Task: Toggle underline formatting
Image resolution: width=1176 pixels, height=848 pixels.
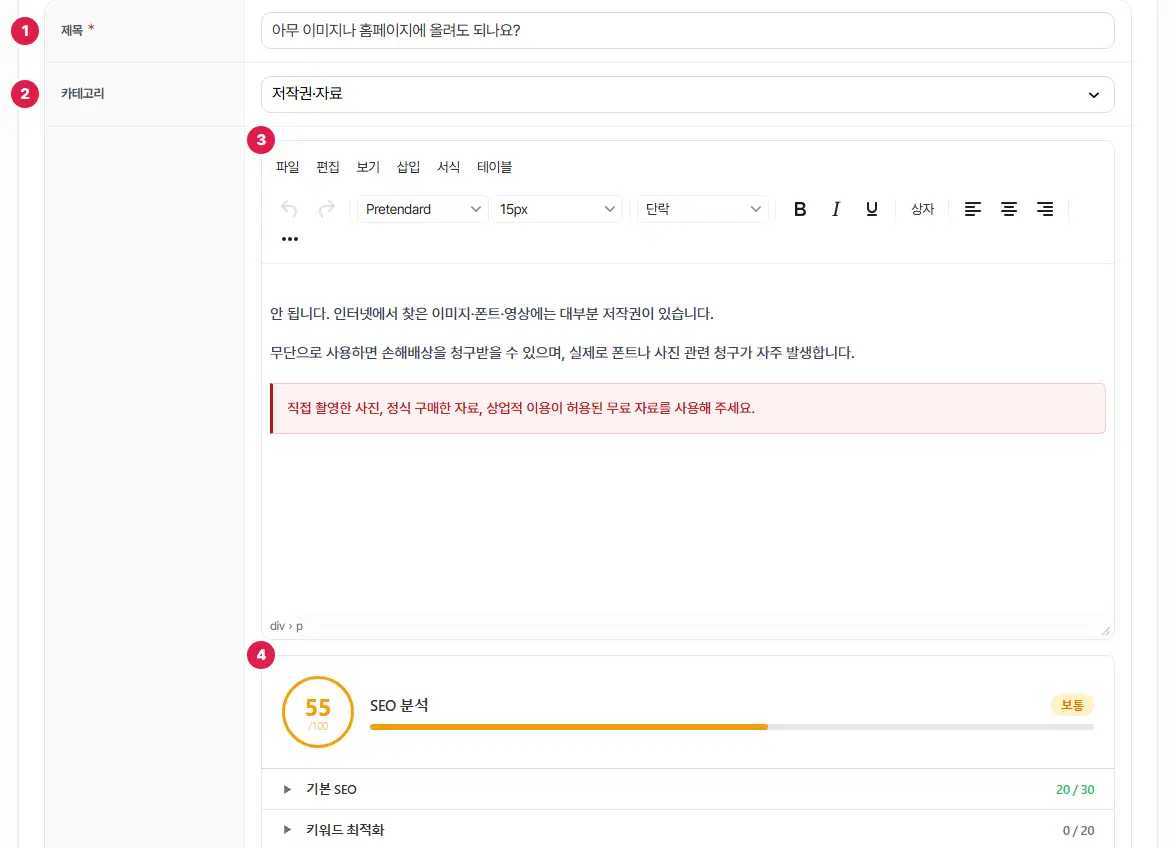Action: [x=872, y=209]
